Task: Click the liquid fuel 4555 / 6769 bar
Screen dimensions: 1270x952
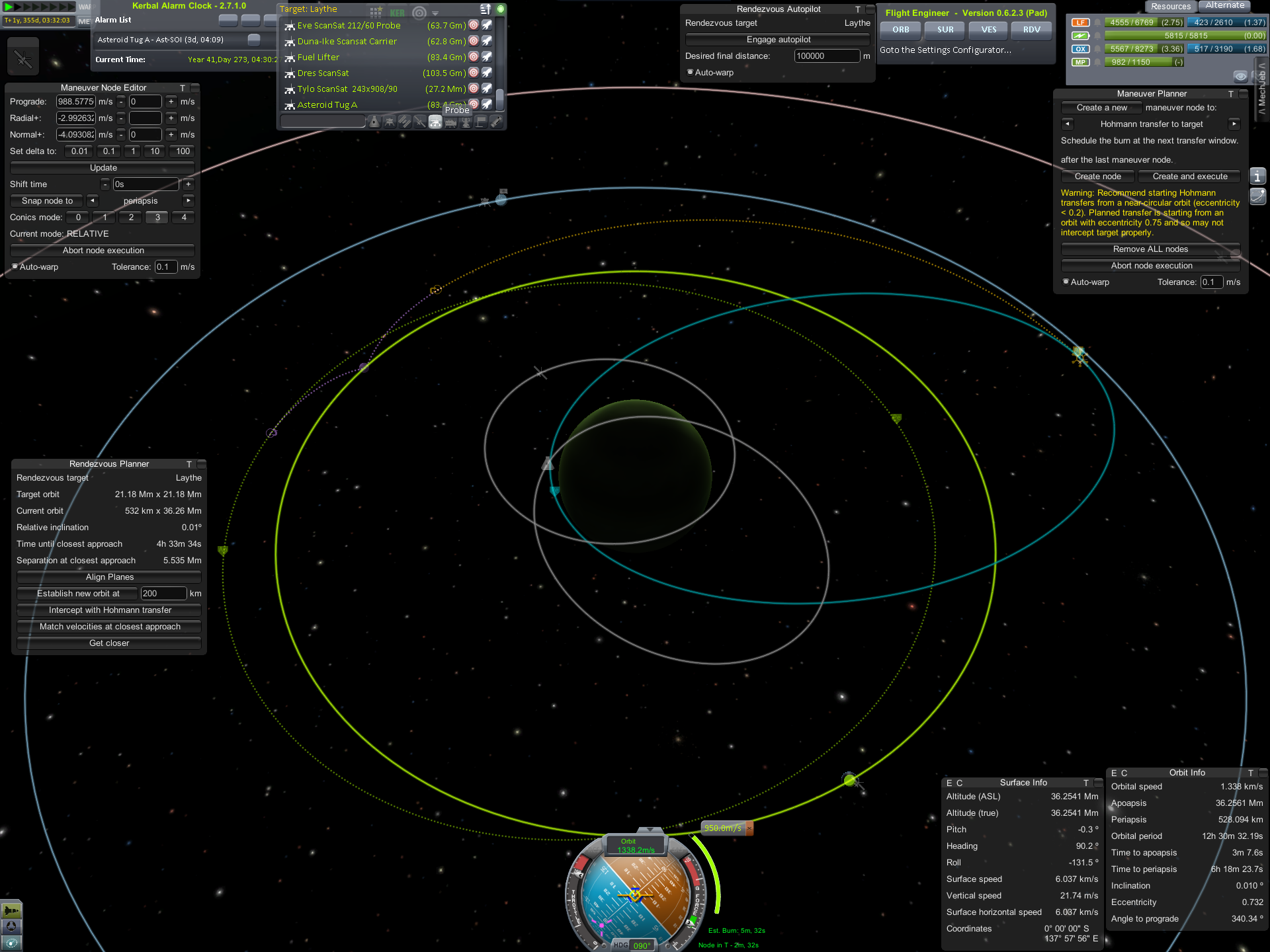Action: pyautogui.click(x=1146, y=22)
